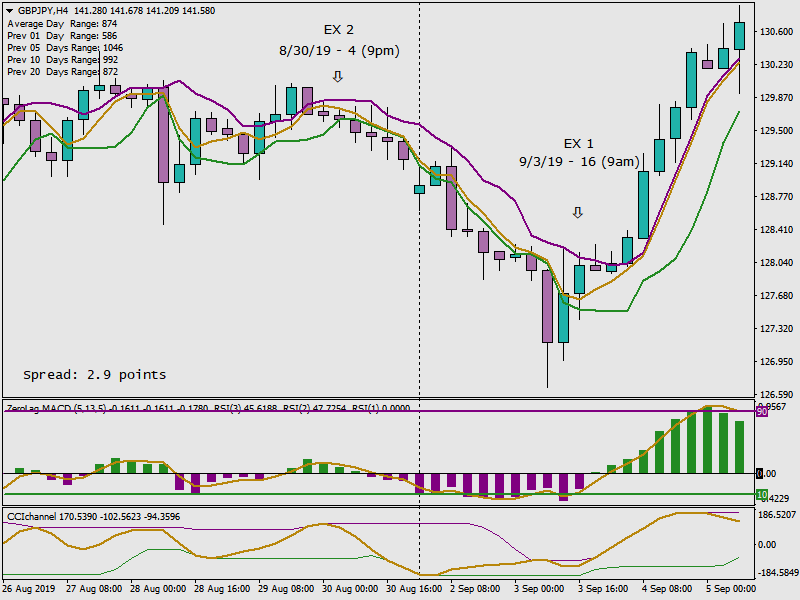The width and height of the screenshot is (800, 600).
Task: Select the '8/30/19 - 4 (9pm)' annotation
Action: pyautogui.click(x=339, y=51)
